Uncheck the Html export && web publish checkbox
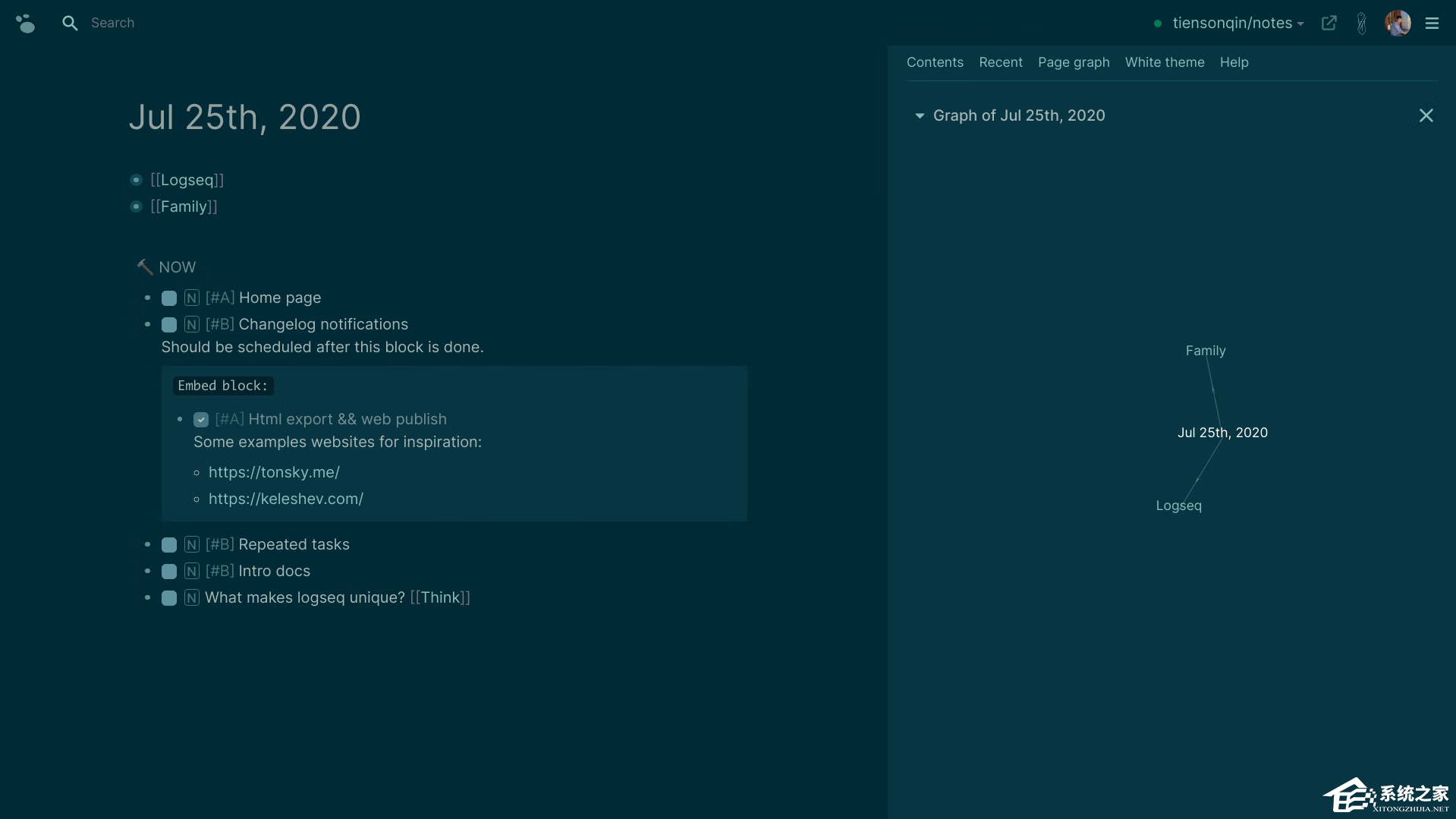The width and height of the screenshot is (1456, 819). [x=201, y=420]
